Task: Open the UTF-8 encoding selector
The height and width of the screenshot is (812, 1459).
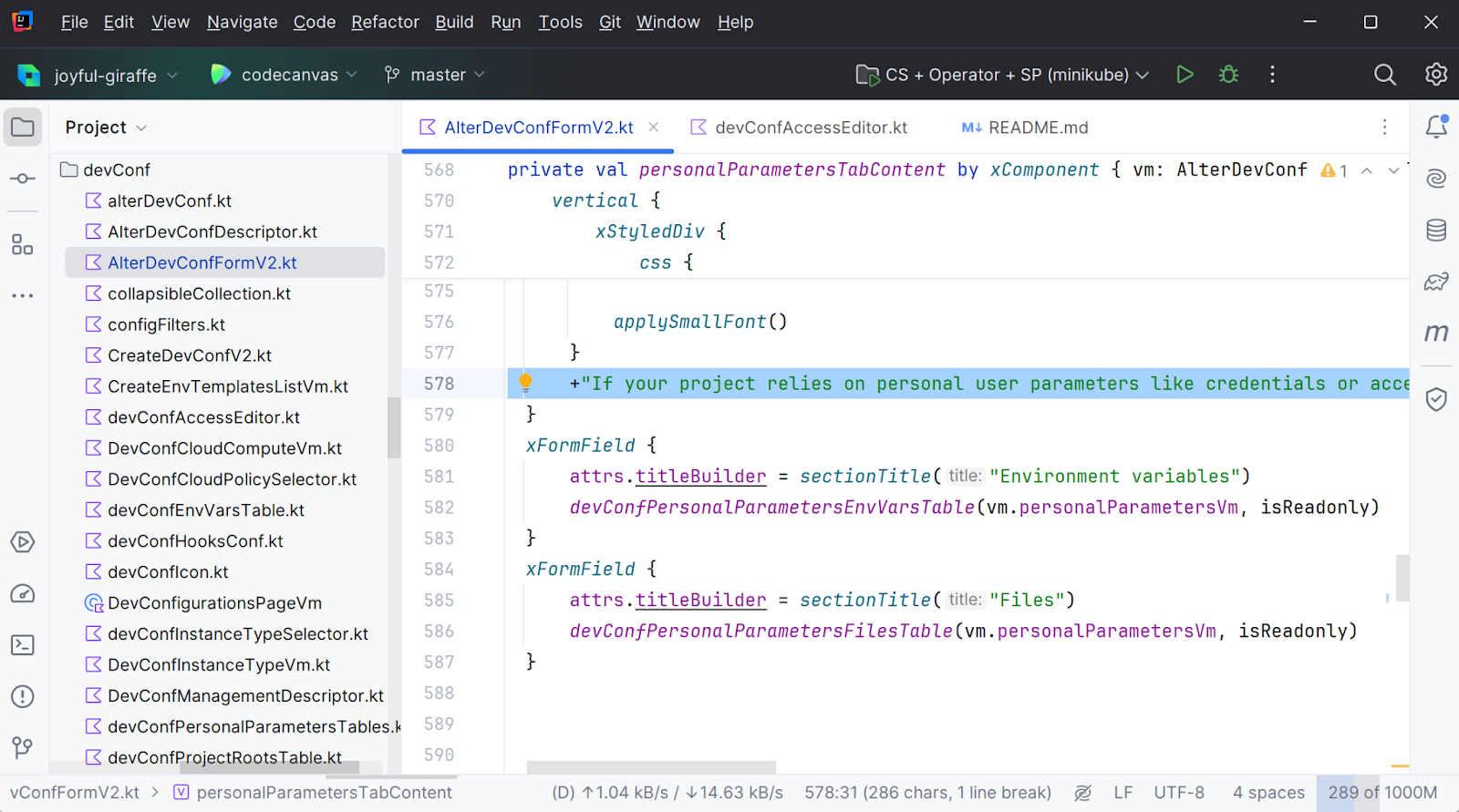Action: click(x=1179, y=793)
